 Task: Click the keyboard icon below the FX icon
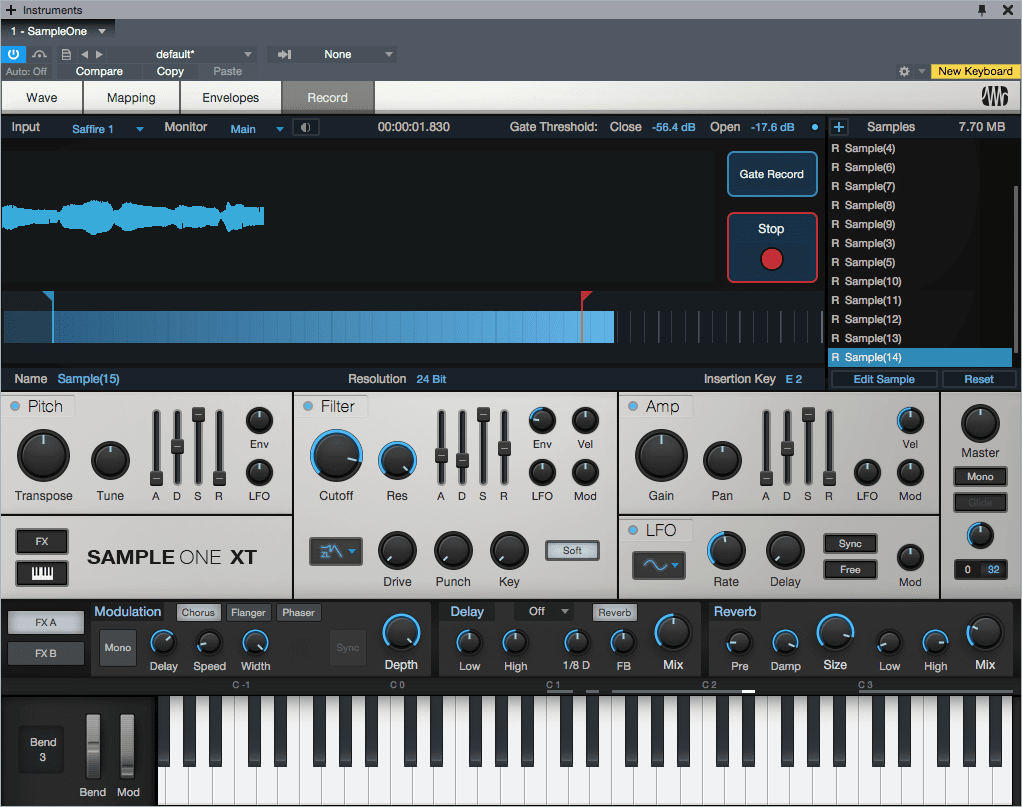[41, 573]
